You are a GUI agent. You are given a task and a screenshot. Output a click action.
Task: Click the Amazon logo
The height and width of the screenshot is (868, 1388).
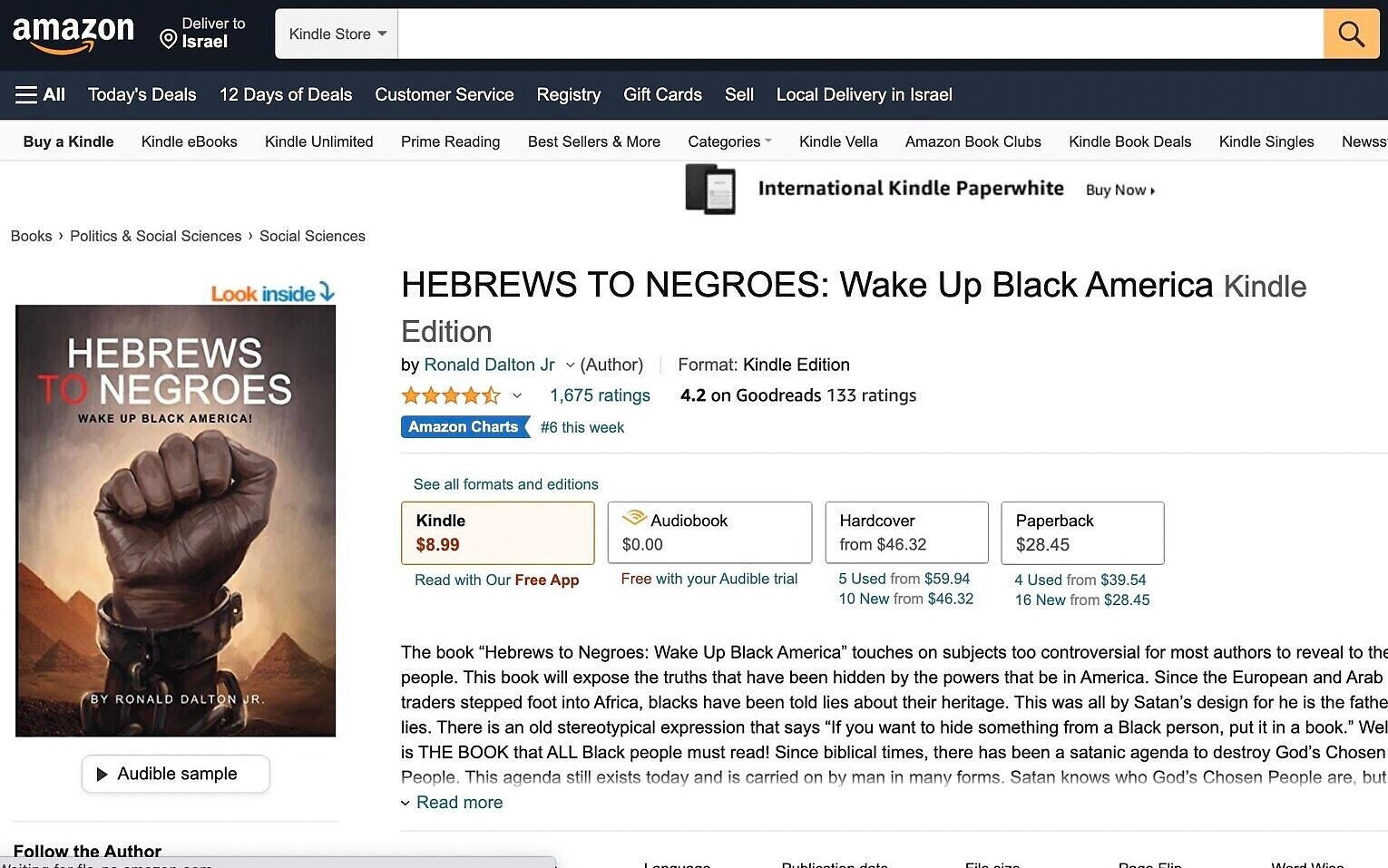(x=73, y=34)
